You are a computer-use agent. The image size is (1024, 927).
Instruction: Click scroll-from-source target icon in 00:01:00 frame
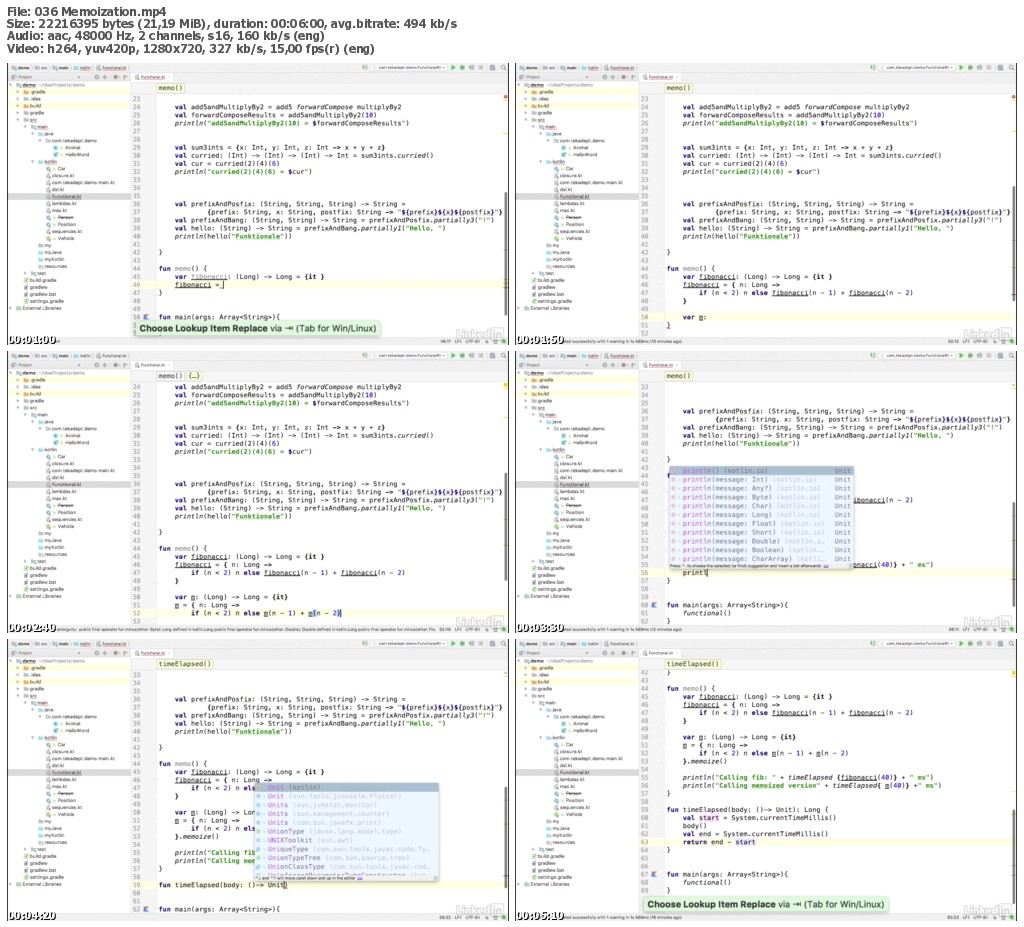coord(97,77)
